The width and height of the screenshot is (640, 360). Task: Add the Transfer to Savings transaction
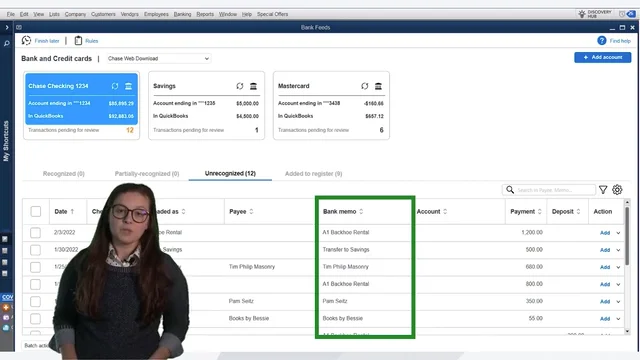point(605,250)
